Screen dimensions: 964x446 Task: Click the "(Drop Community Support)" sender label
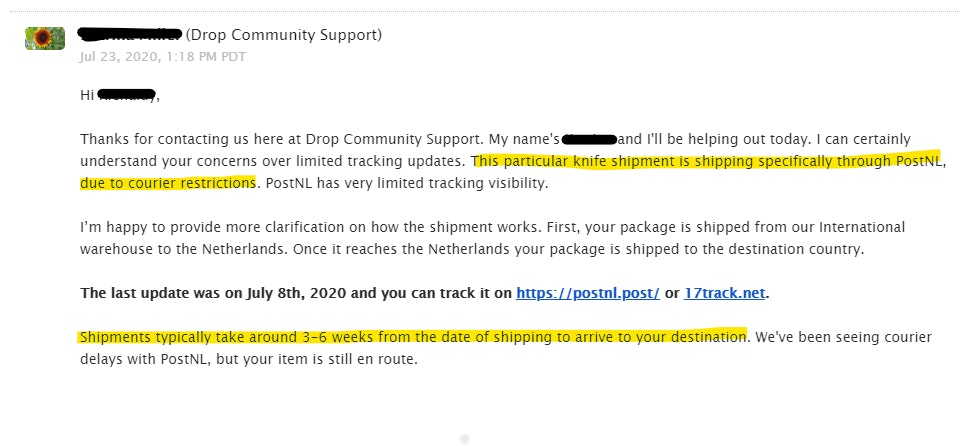(x=284, y=35)
